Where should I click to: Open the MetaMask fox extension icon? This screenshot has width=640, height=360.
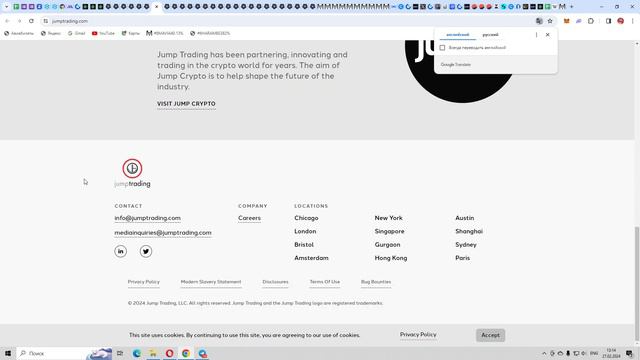[567, 21]
